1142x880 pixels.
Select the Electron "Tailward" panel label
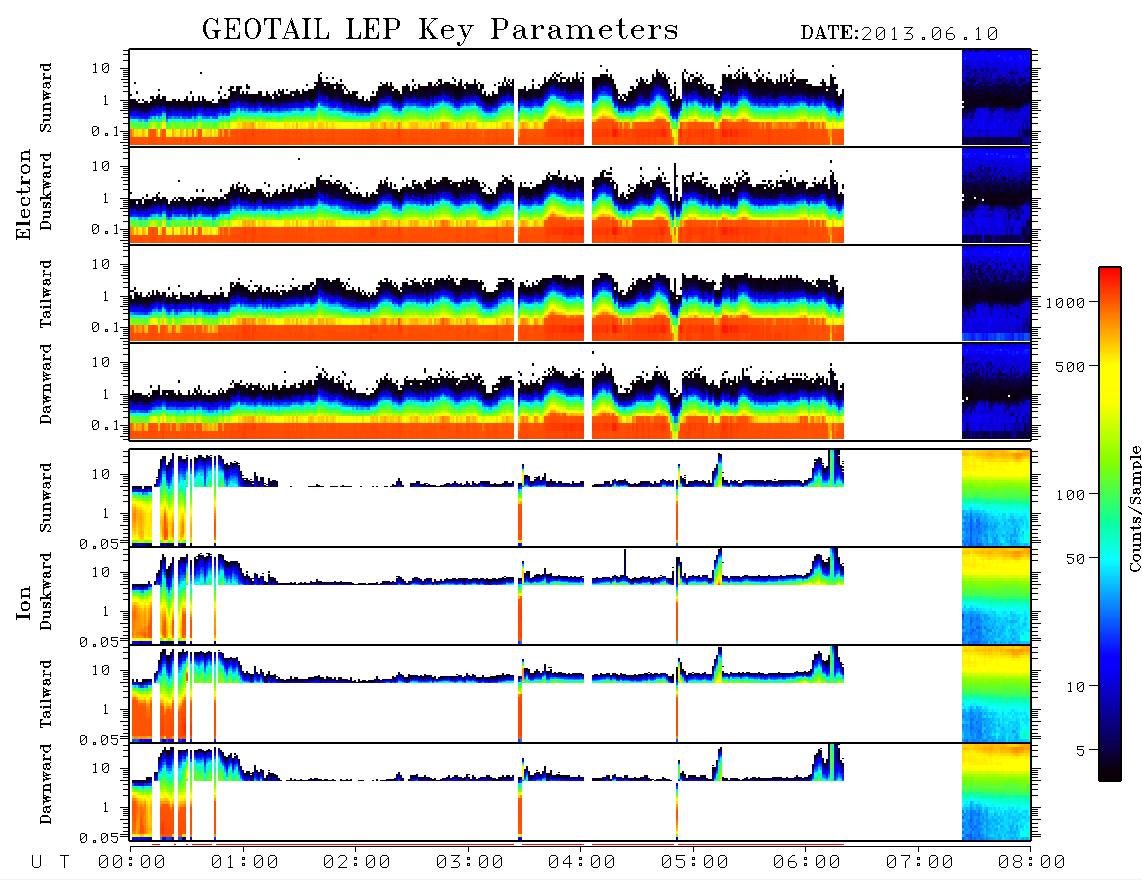[x=46, y=294]
